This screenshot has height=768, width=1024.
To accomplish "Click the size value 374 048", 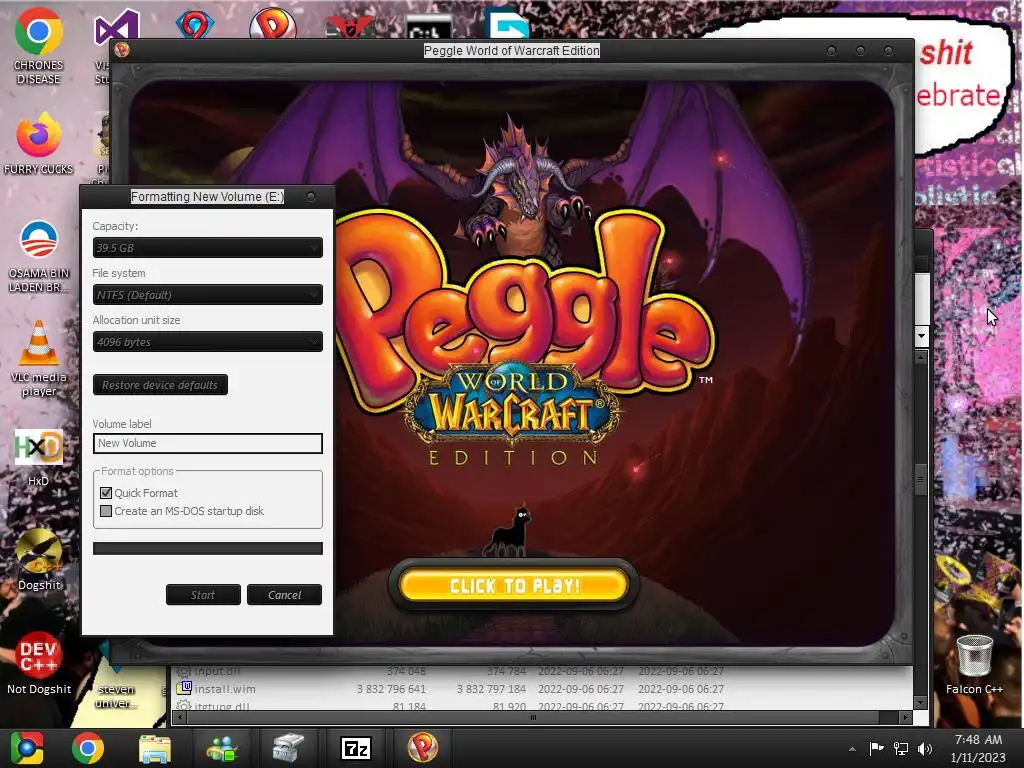I will (406, 671).
